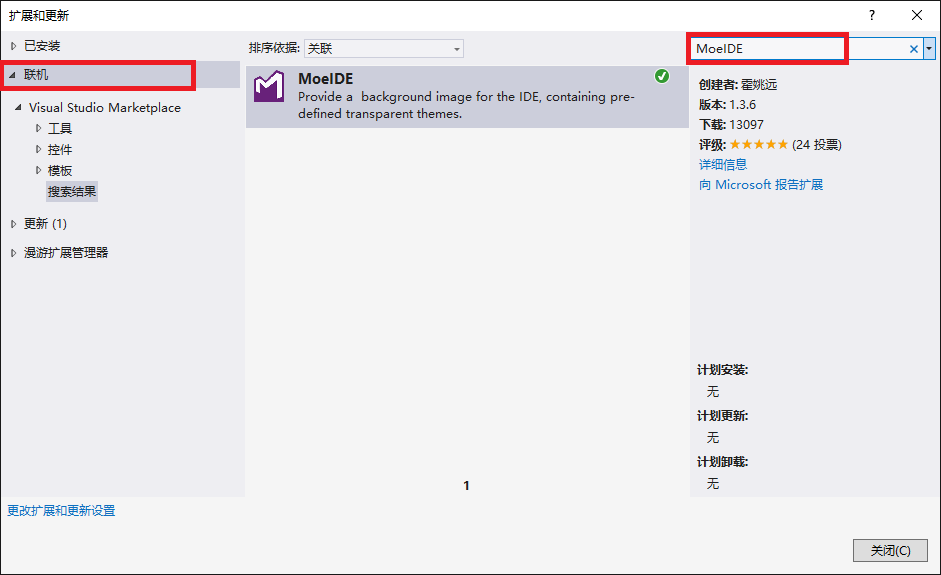Click the 版本: 1.3.6 text
941x575 pixels.
point(727,104)
